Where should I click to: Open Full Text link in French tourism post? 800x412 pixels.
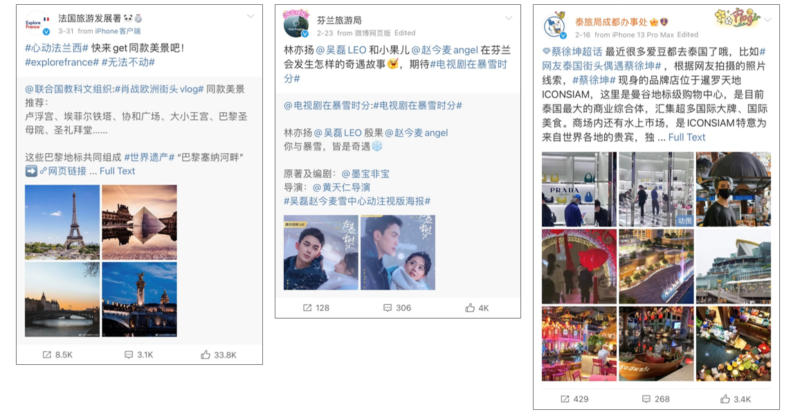pyautogui.click(x=117, y=171)
